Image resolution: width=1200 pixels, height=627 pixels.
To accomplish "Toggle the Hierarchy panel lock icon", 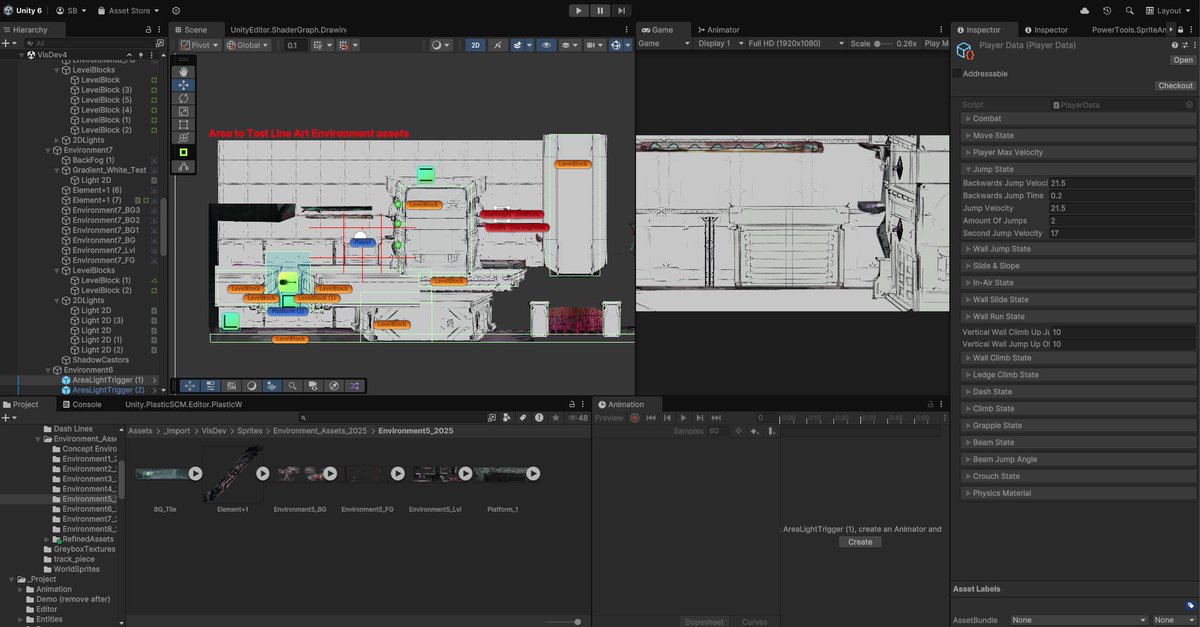I will (x=148, y=30).
